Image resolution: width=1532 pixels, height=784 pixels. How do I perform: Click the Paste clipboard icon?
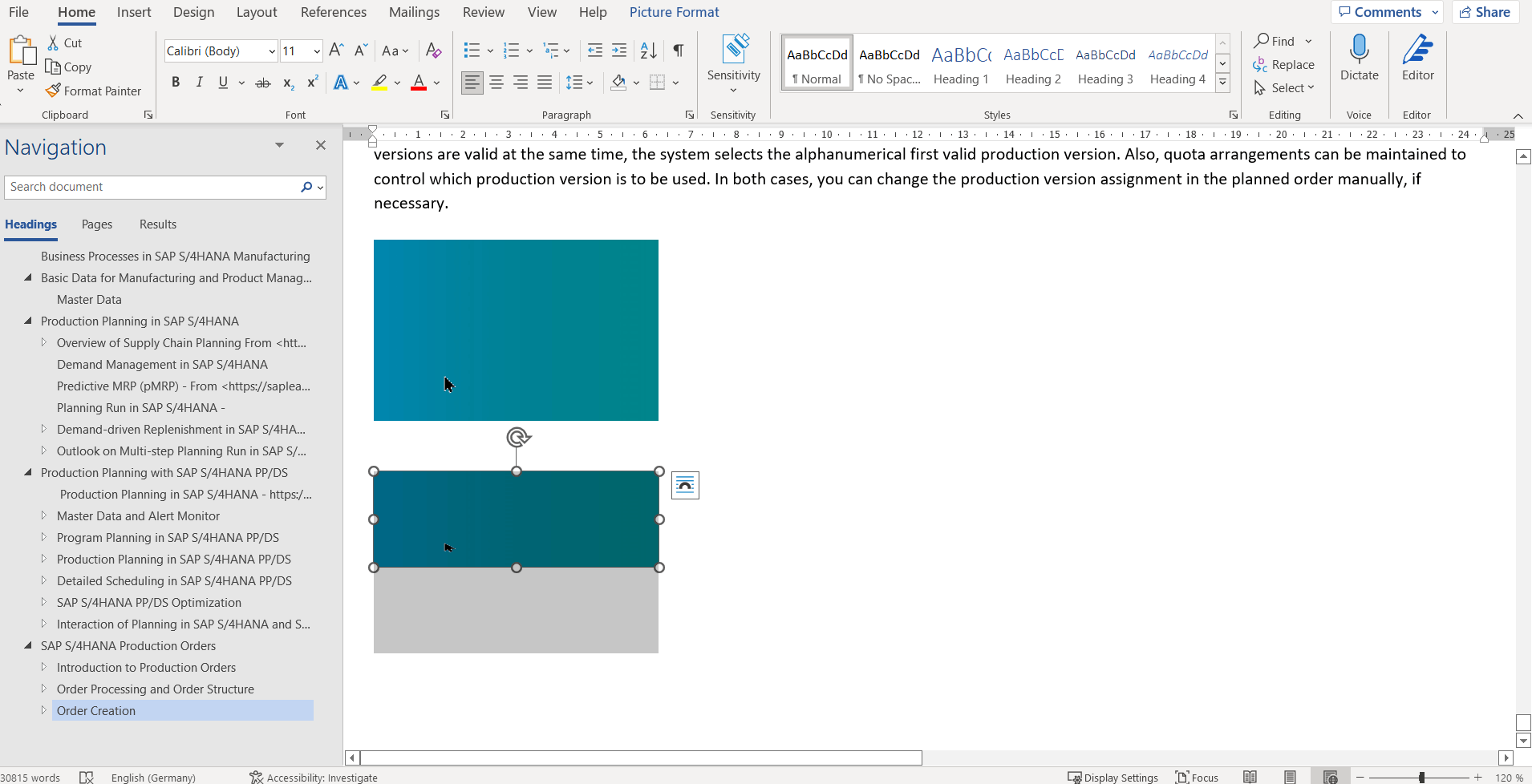(21, 51)
